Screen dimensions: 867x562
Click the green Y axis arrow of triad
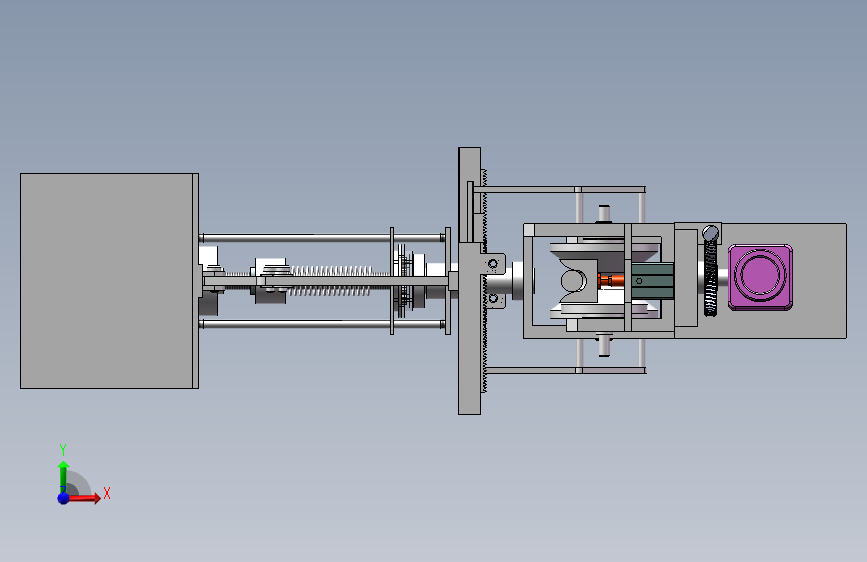(x=64, y=476)
